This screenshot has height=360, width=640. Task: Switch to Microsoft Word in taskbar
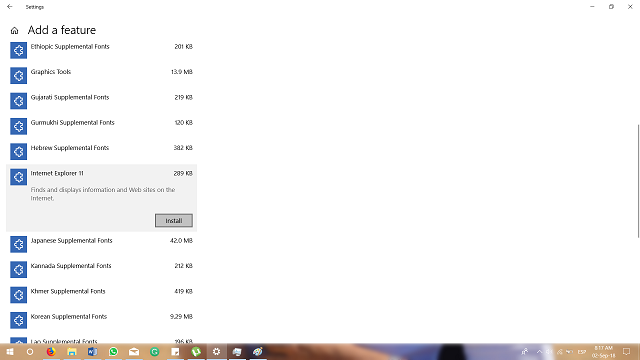(93, 352)
